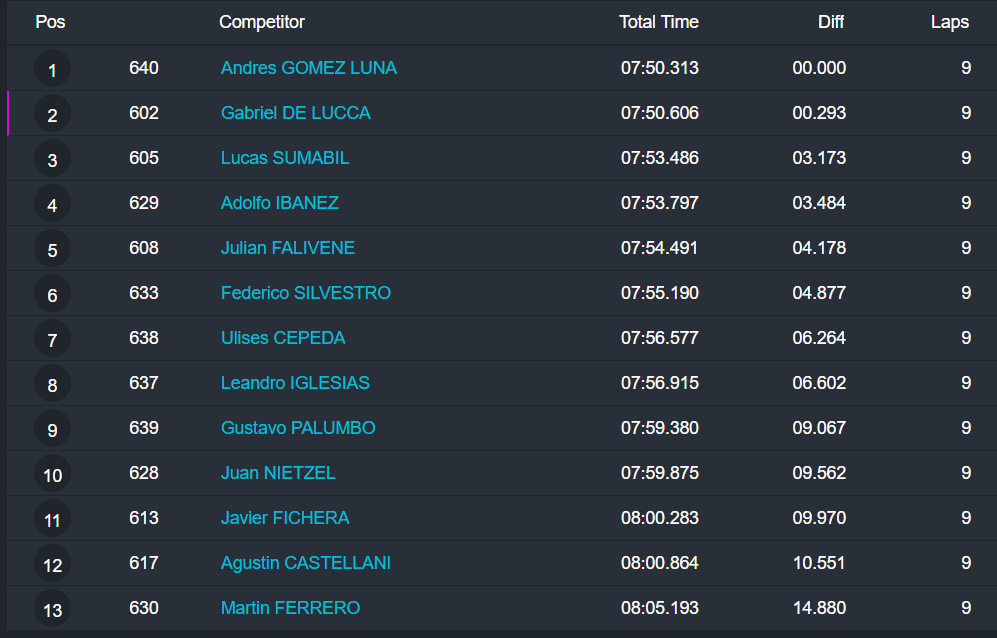Select the position 9 circle badge

click(x=52, y=430)
